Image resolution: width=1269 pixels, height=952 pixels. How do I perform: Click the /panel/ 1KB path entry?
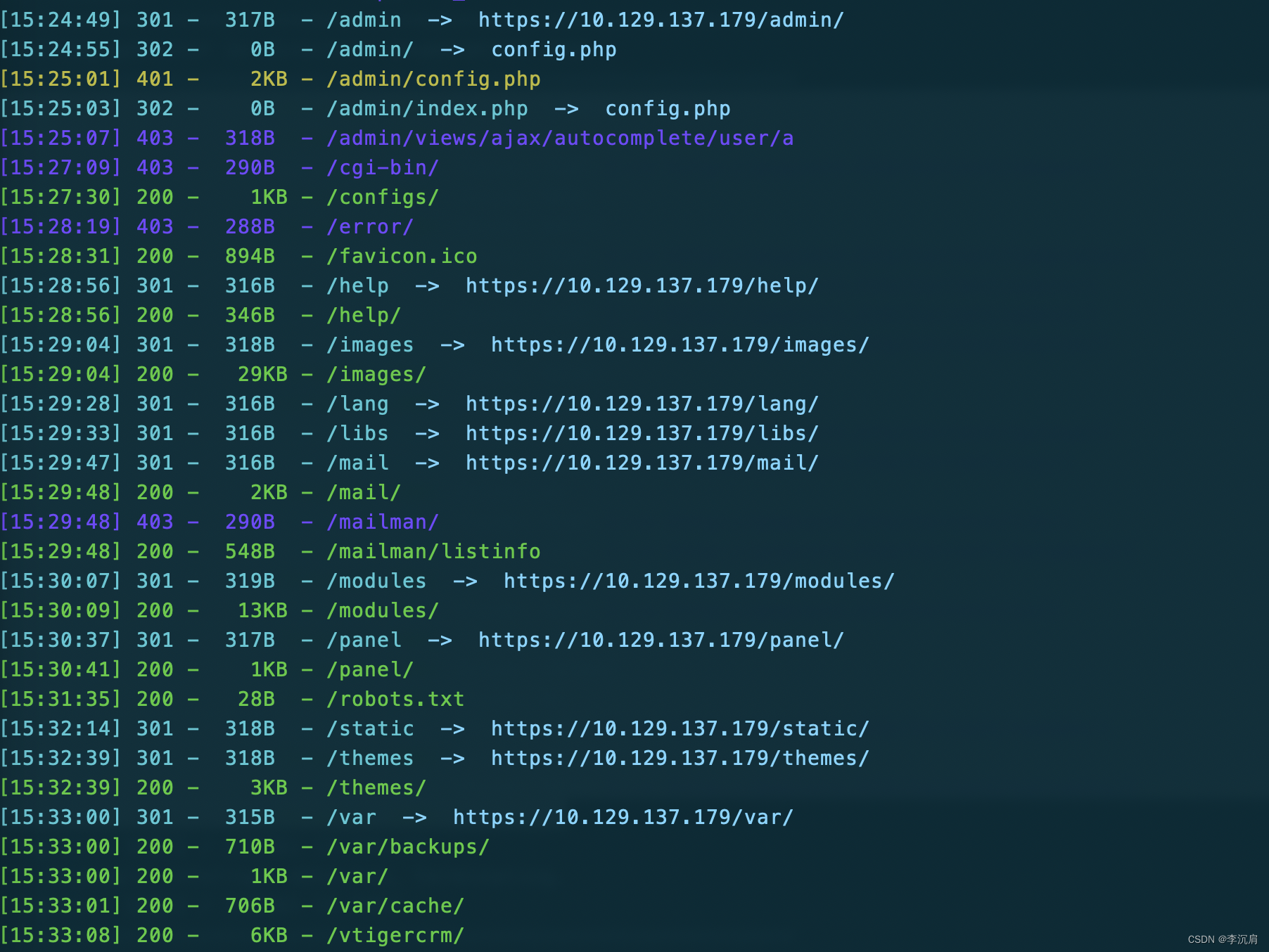click(370, 669)
